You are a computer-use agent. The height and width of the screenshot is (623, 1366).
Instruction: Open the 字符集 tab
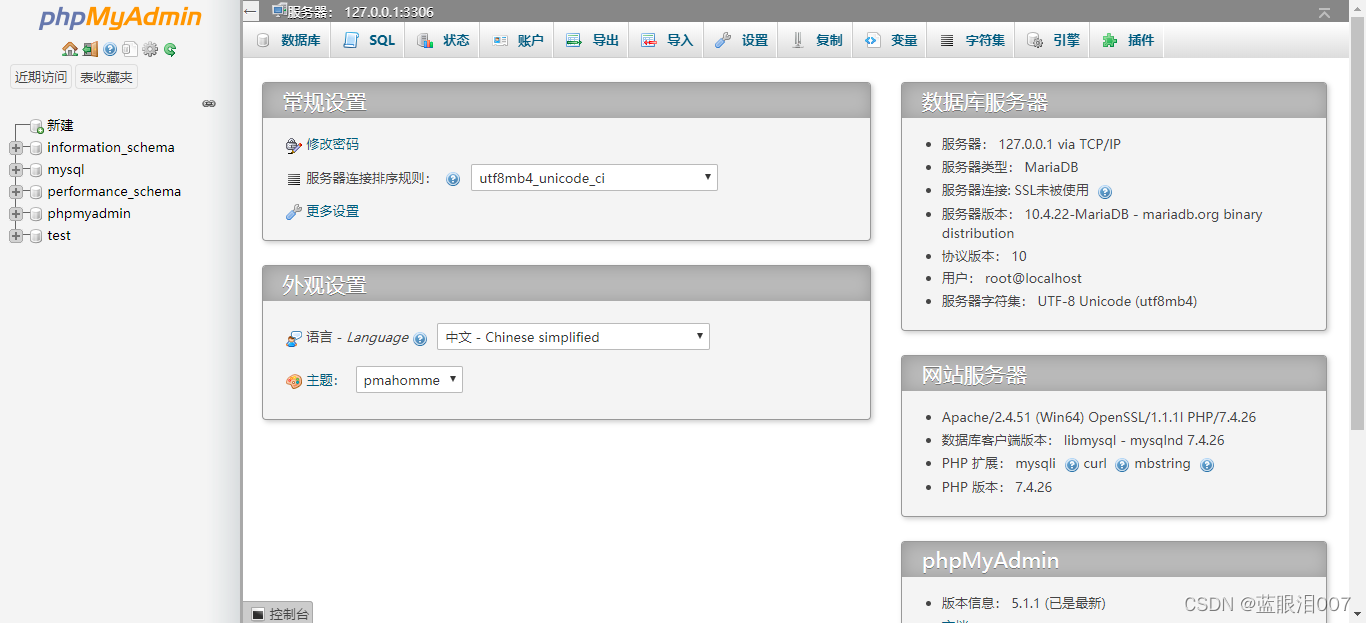pos(971,40)
